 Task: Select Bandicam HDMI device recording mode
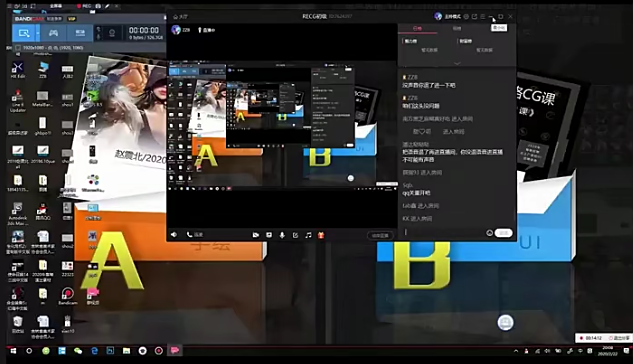80,33
